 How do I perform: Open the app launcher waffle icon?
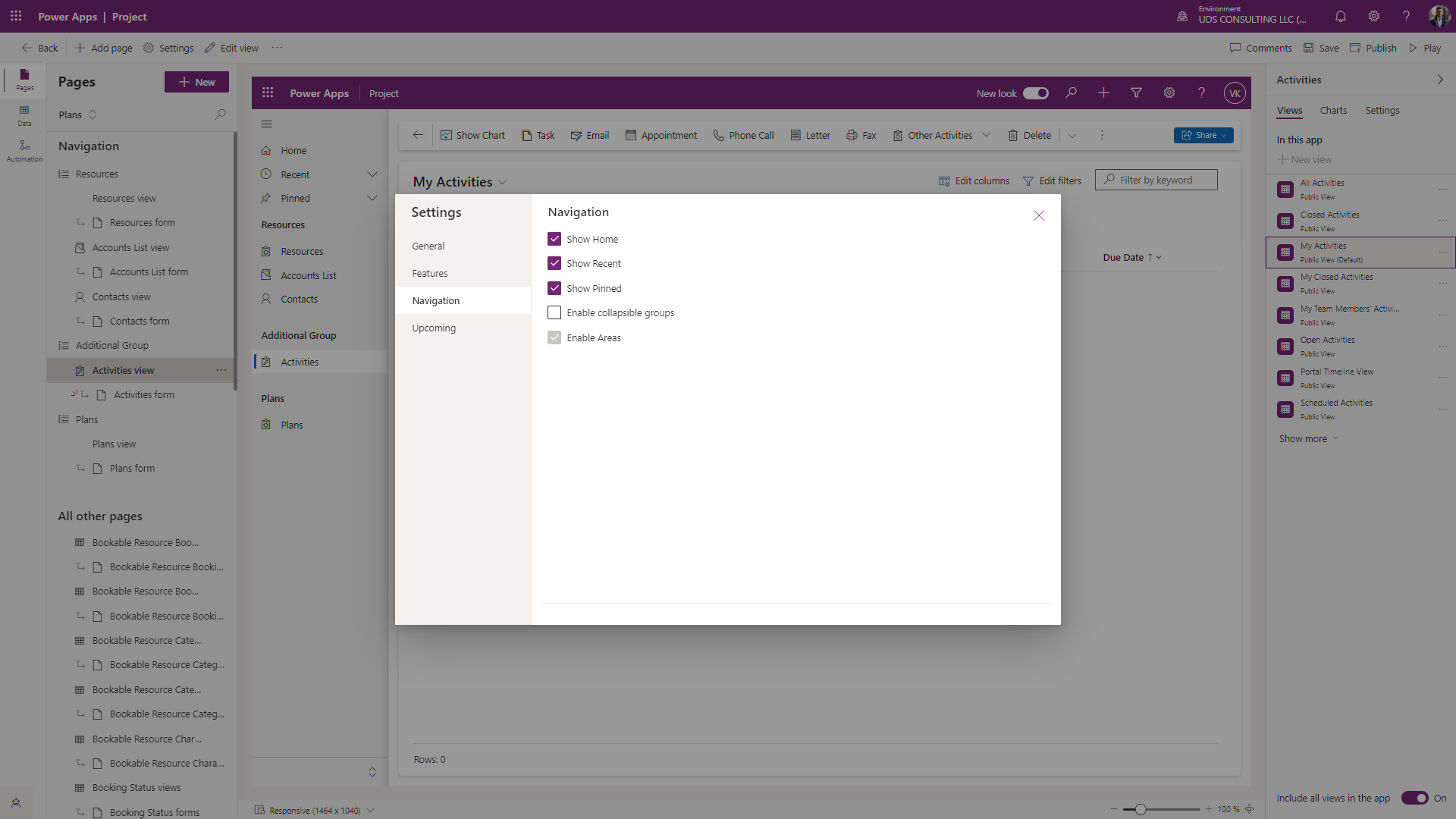pyautogui.click(x=16, y=16)
